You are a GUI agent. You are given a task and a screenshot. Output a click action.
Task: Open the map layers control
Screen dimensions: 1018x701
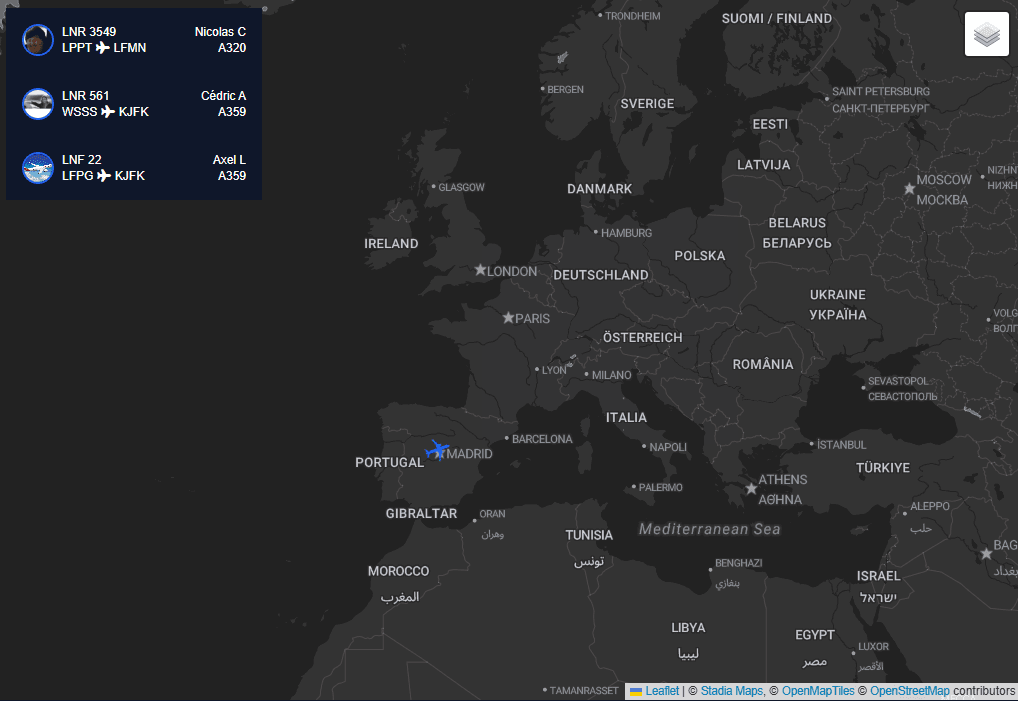[986, 35]
